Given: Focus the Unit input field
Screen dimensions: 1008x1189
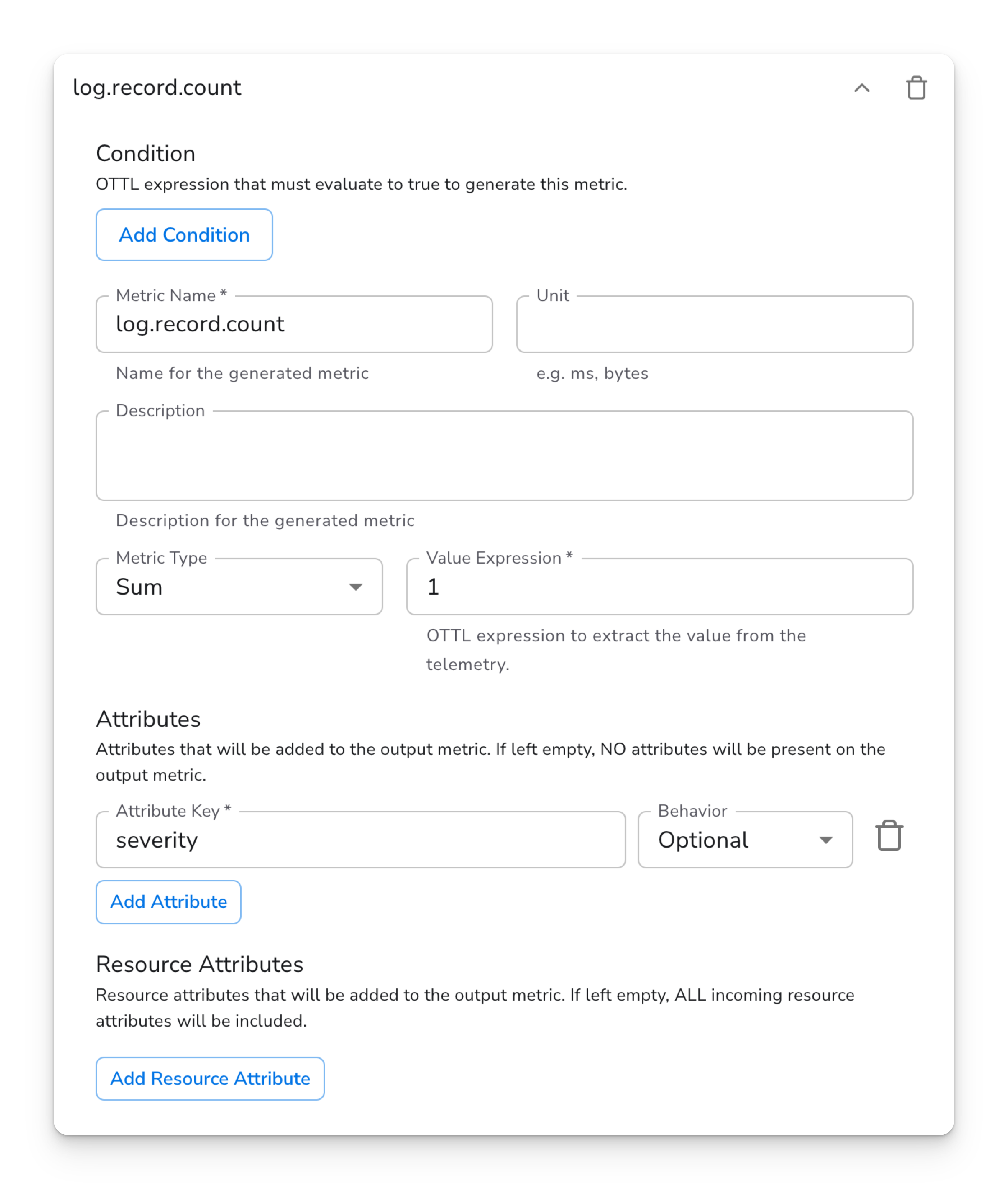Looking at the screenshot, I should click(714, 325).
